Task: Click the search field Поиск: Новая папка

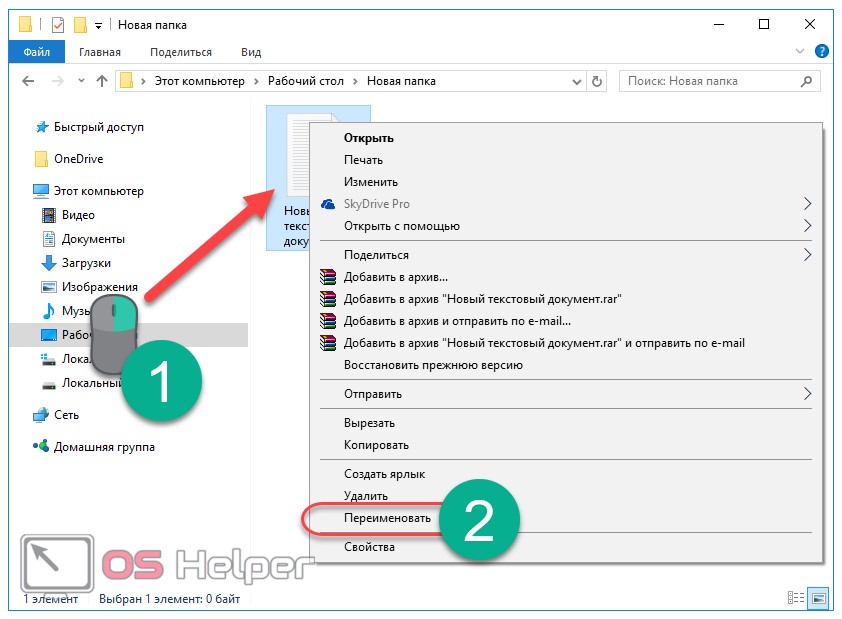Action: pos(710,81)
